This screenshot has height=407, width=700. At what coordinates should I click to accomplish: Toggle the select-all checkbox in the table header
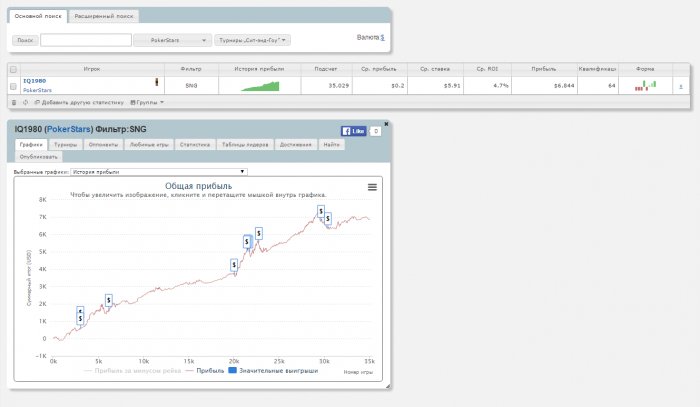pyautogui.click(x=13, y=69)
